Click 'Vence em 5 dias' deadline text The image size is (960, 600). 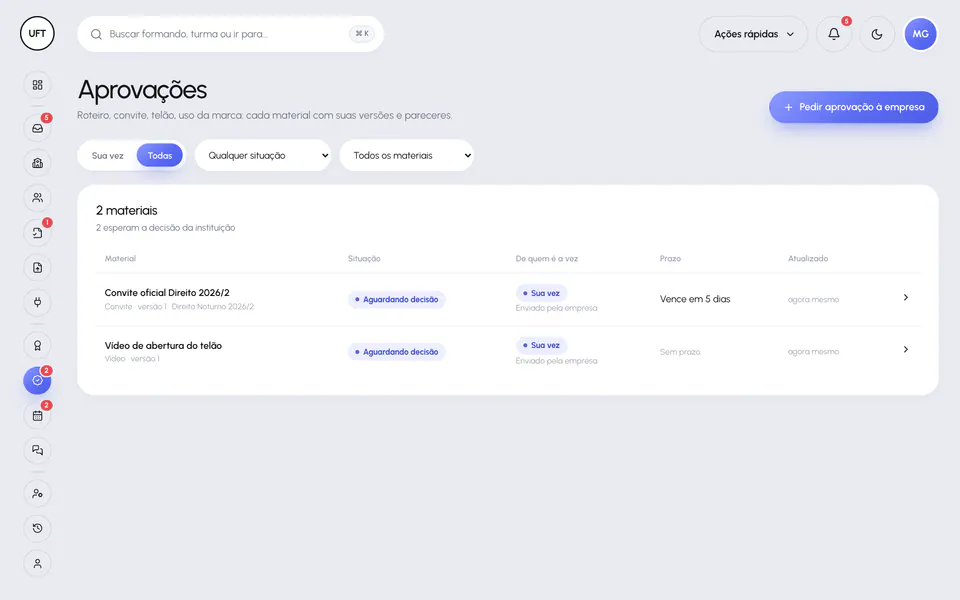(695, 299)
